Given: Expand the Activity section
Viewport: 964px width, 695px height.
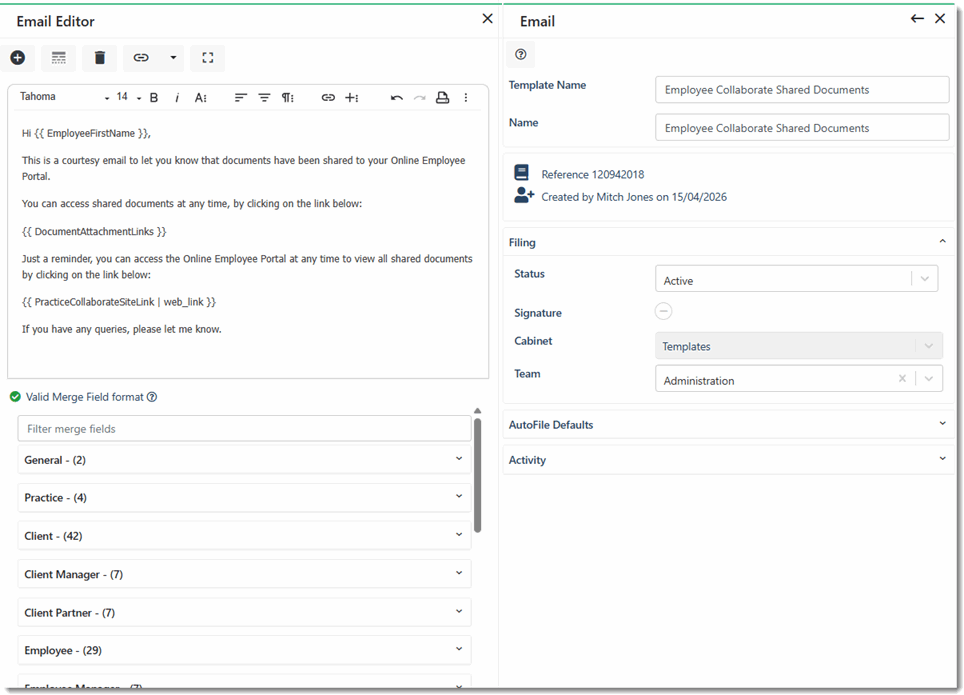Looking at the screenshot, I should point(729,459).
